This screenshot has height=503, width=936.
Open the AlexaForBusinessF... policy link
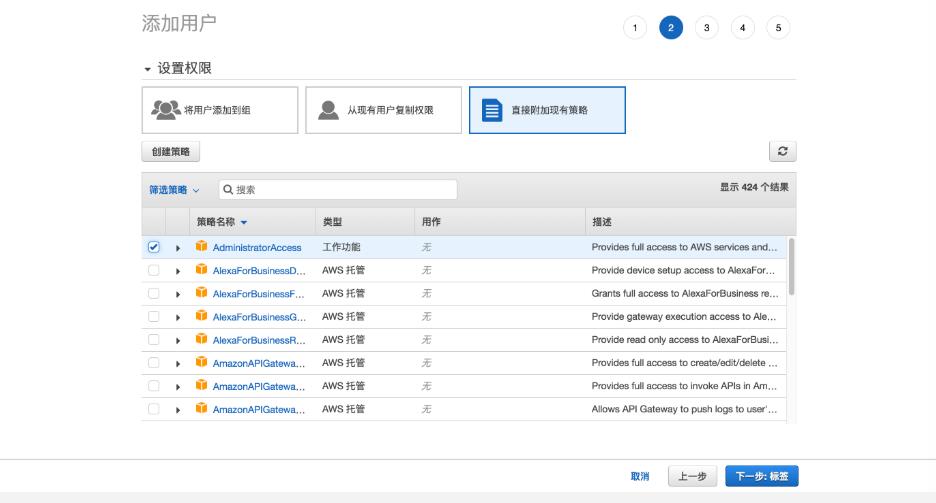tap(258, 294)
